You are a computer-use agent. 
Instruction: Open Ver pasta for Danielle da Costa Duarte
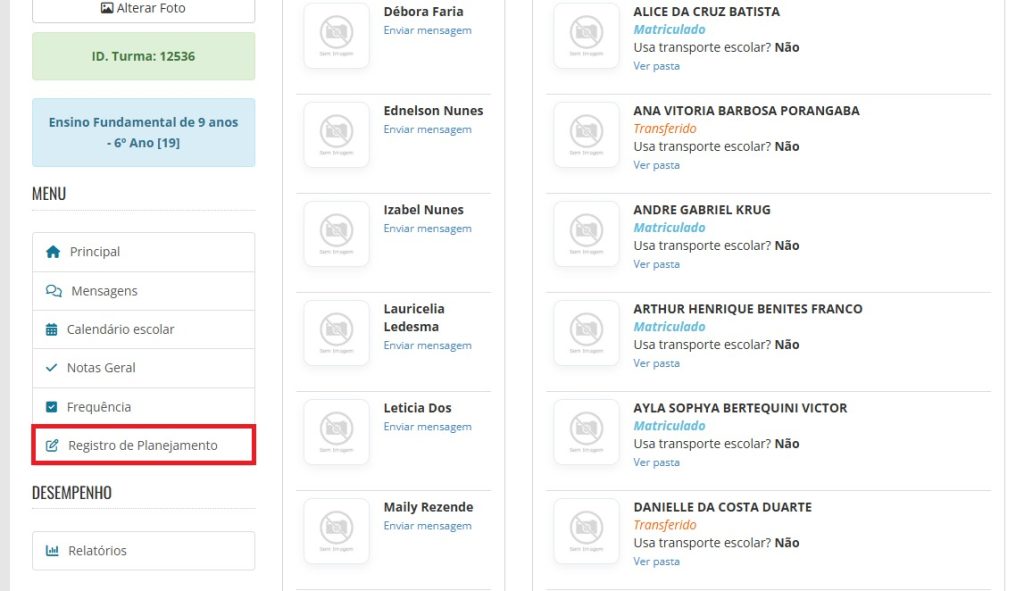656,562
